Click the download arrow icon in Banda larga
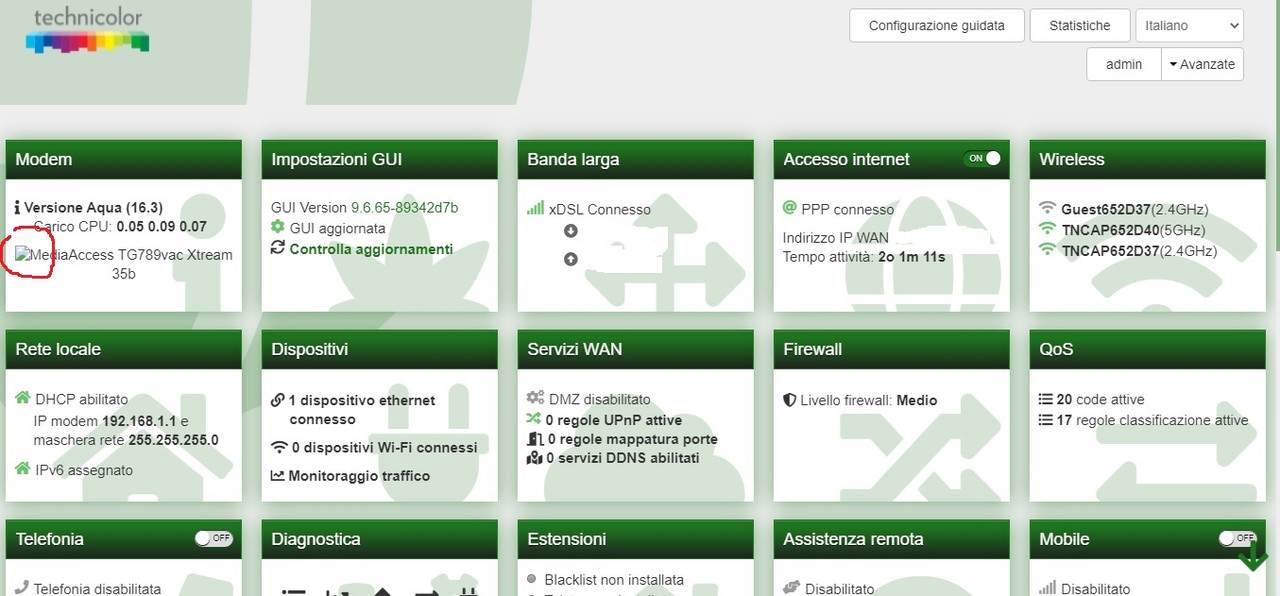The height and width of the screenshot is (596, 1280). pos(571,231)
